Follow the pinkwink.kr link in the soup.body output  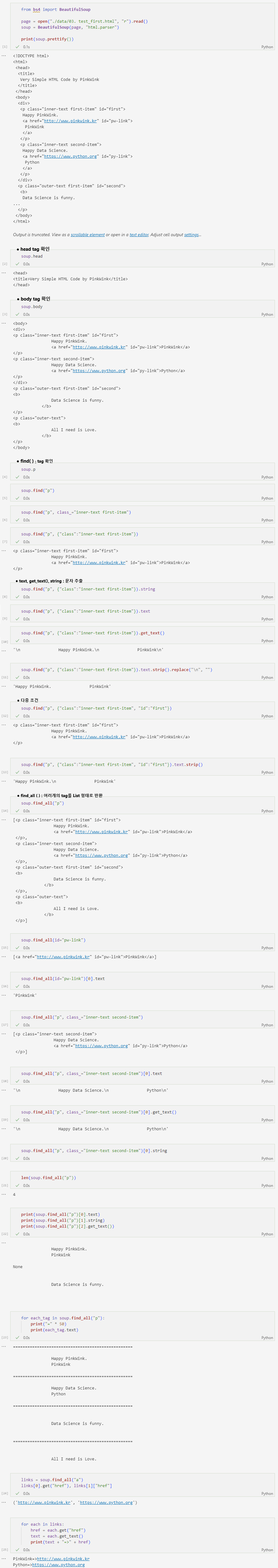[99, 347]
